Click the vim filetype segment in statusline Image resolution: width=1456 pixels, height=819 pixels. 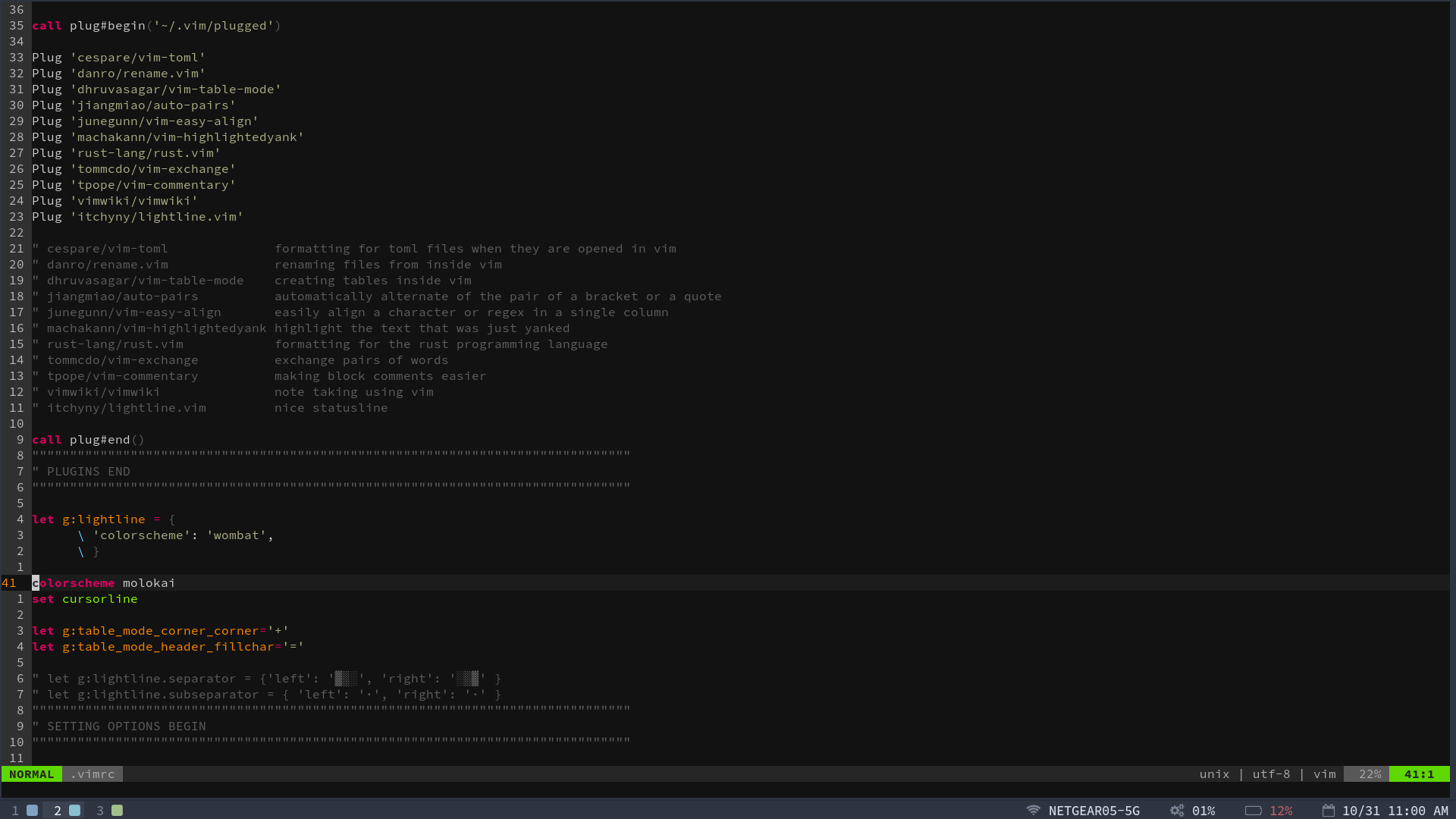pyautogui.click(x=1325, y=773)
